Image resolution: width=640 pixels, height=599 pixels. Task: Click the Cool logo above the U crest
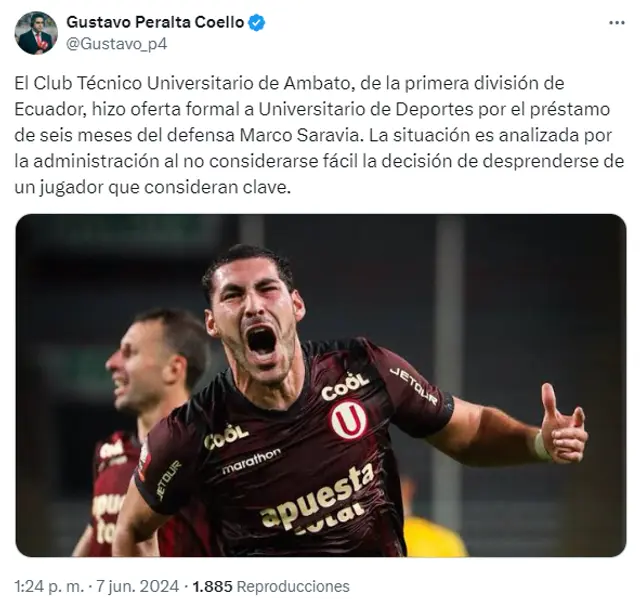coord(345,386)
